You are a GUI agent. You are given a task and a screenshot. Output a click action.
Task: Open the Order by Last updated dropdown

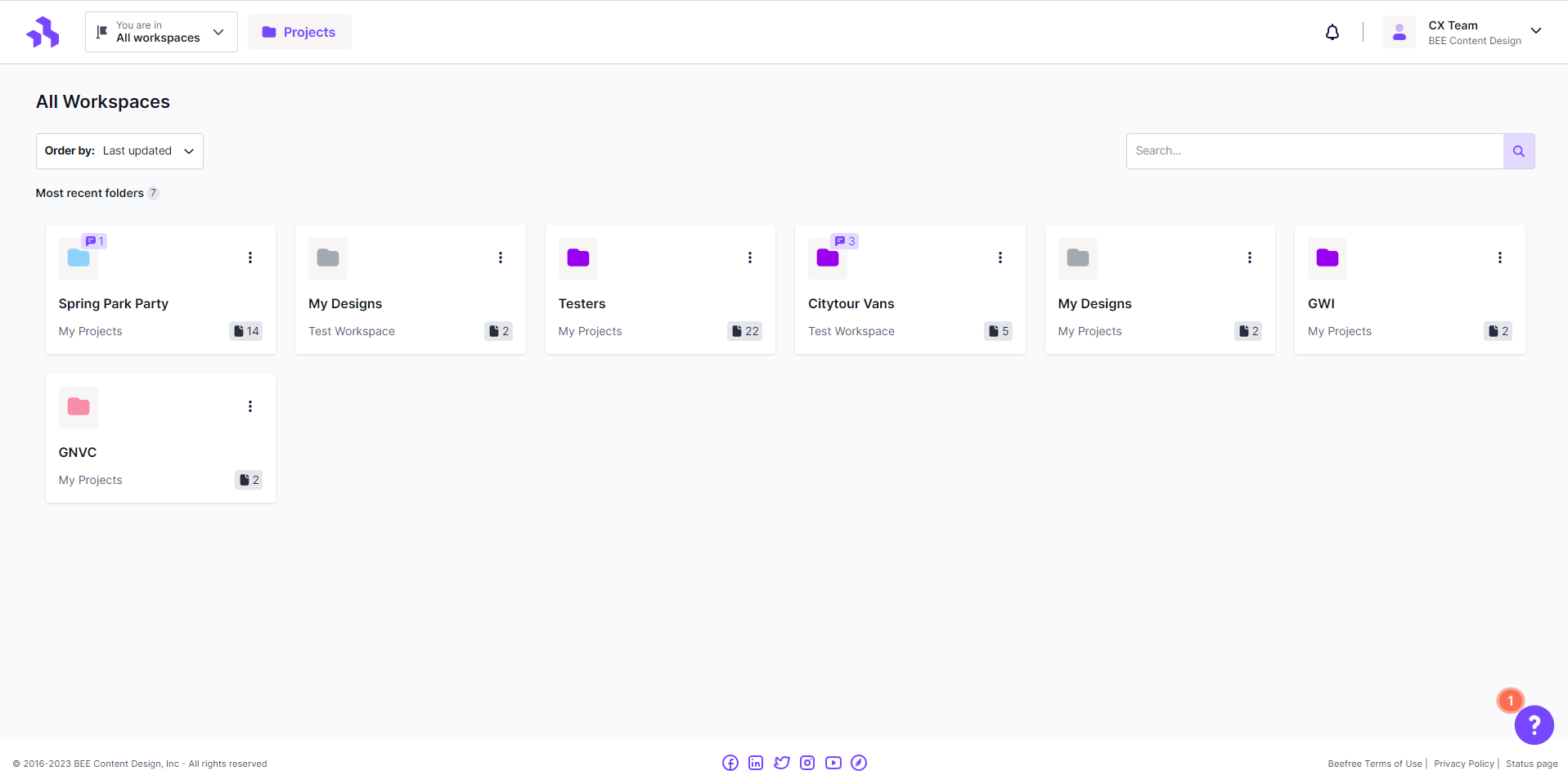point(119,151)
